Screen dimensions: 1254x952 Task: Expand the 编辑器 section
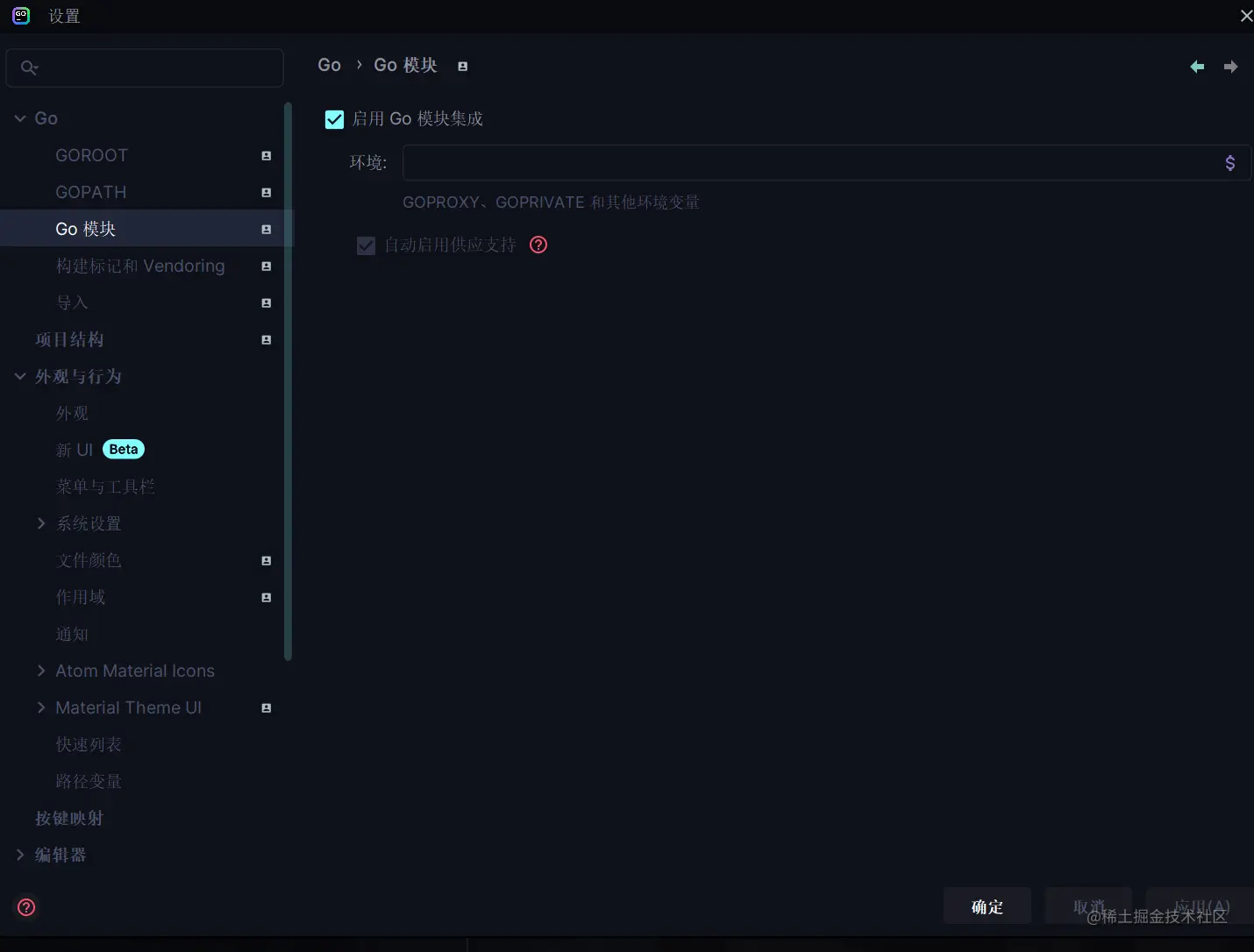click(20, 855)
